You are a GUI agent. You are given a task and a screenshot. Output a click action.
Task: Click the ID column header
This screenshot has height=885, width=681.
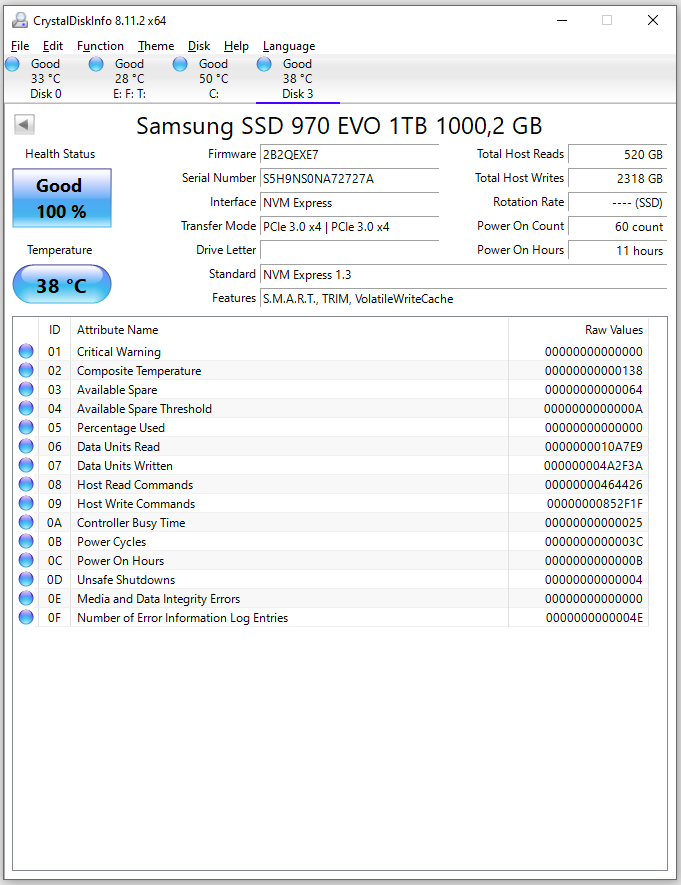pyautogui.click(x=54, y=330)
